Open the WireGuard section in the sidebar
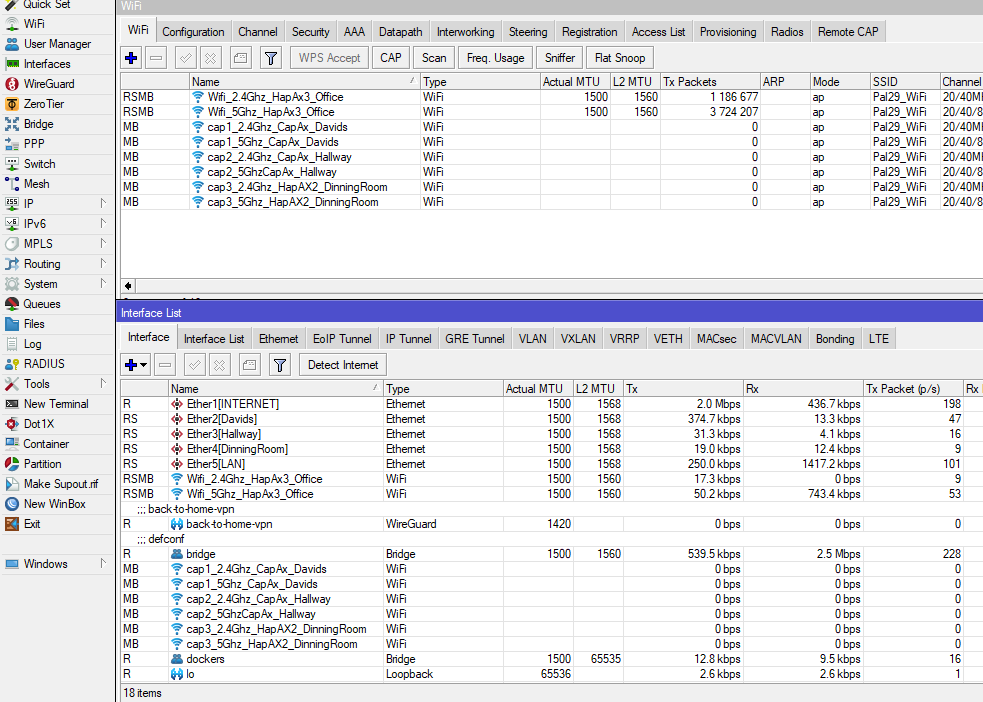 pyautogui.click(x=50, y=84)
